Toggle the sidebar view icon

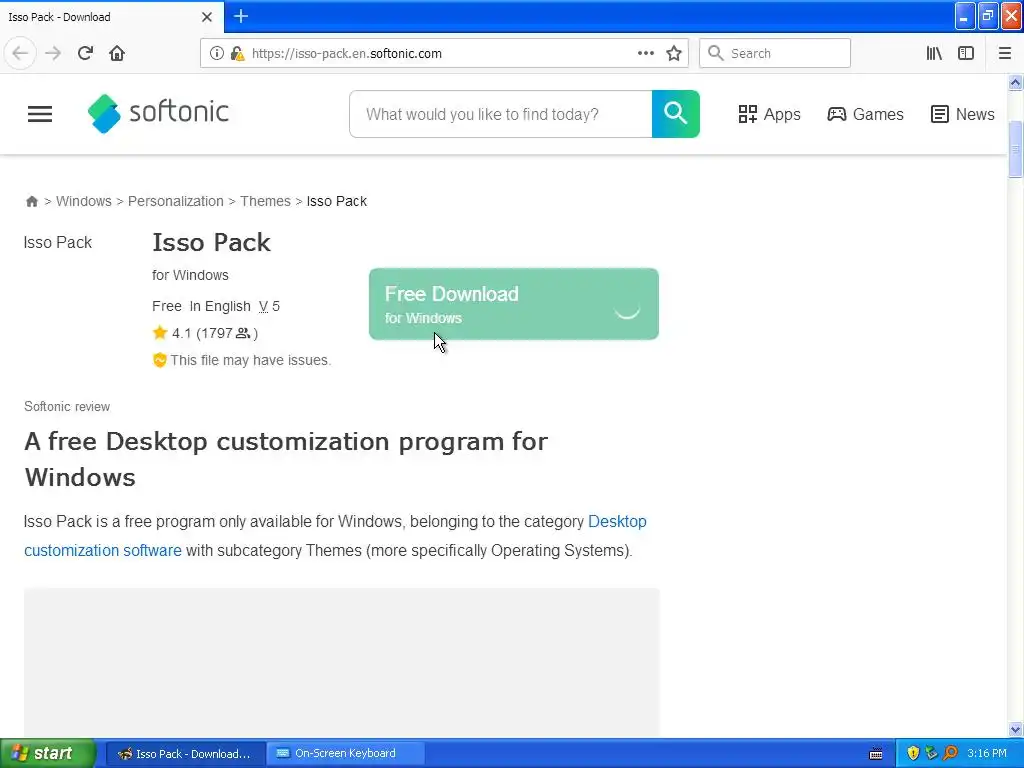coord(966,54)
